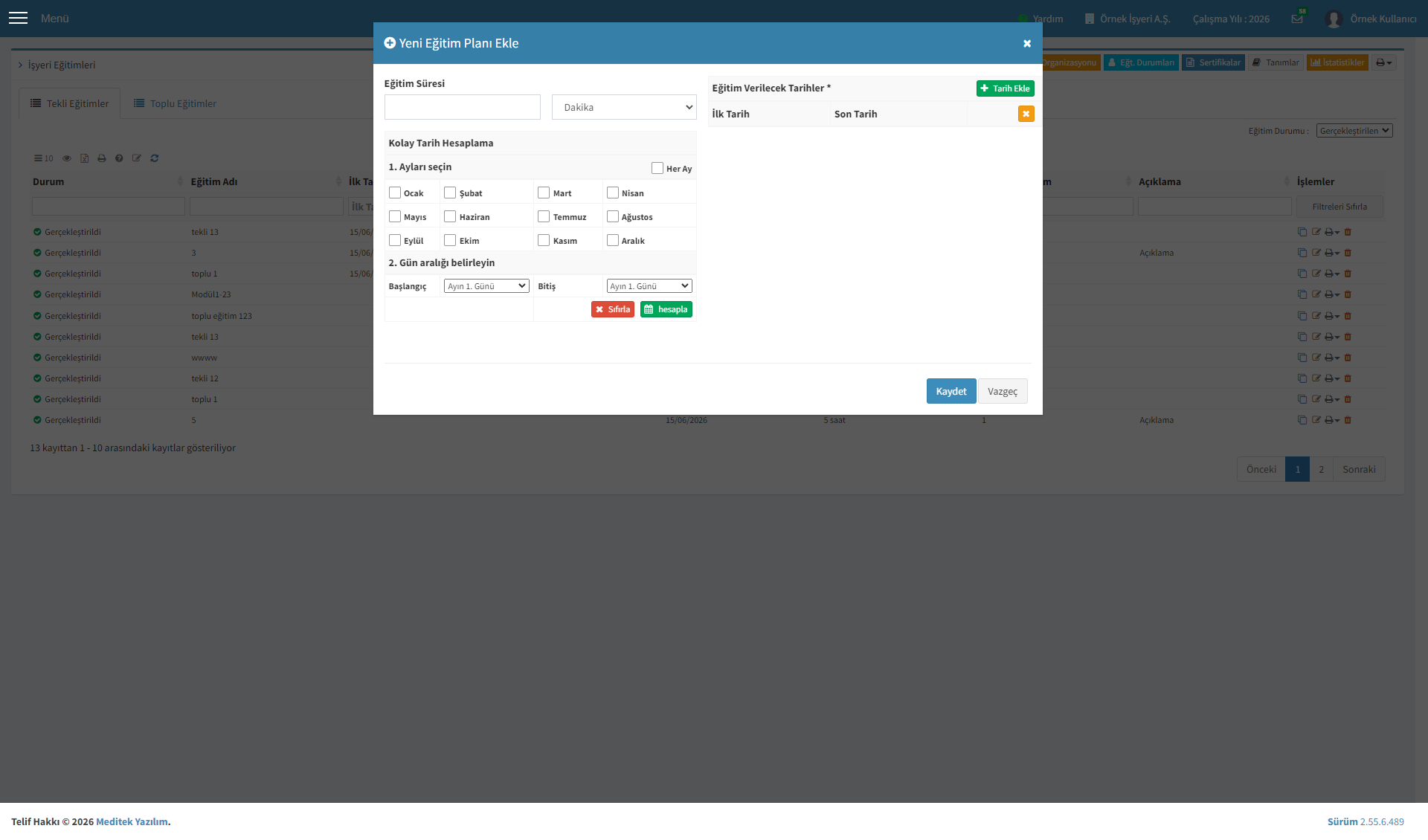This screenshot has width=1428, height=840.
Task: Click the orange remove-date X icon
Action: click(1026, 114)
